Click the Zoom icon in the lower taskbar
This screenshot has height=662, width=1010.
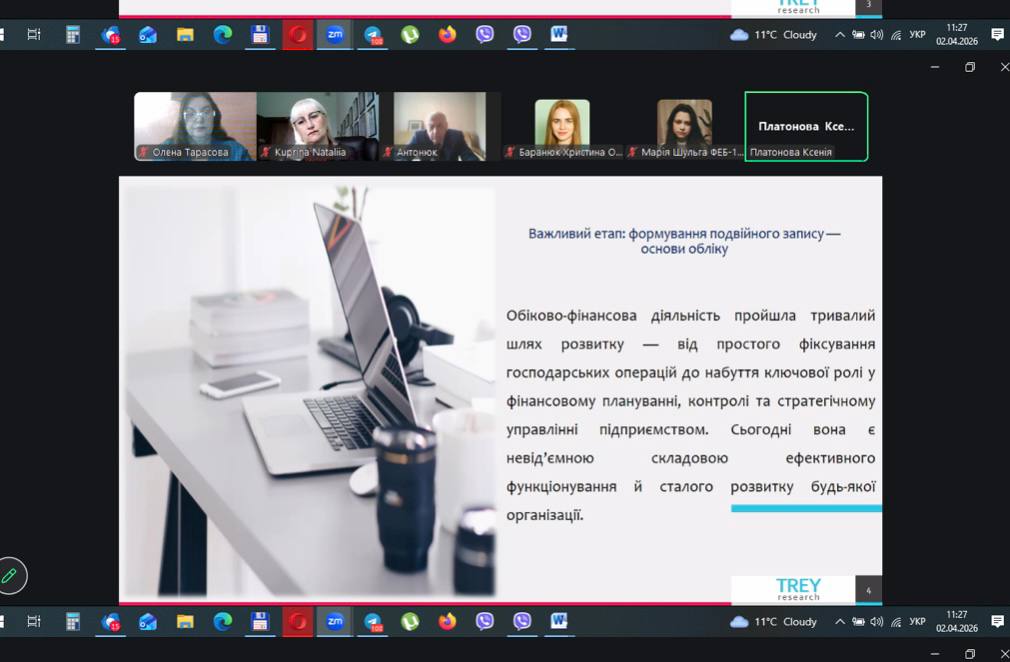pos(335,621)
